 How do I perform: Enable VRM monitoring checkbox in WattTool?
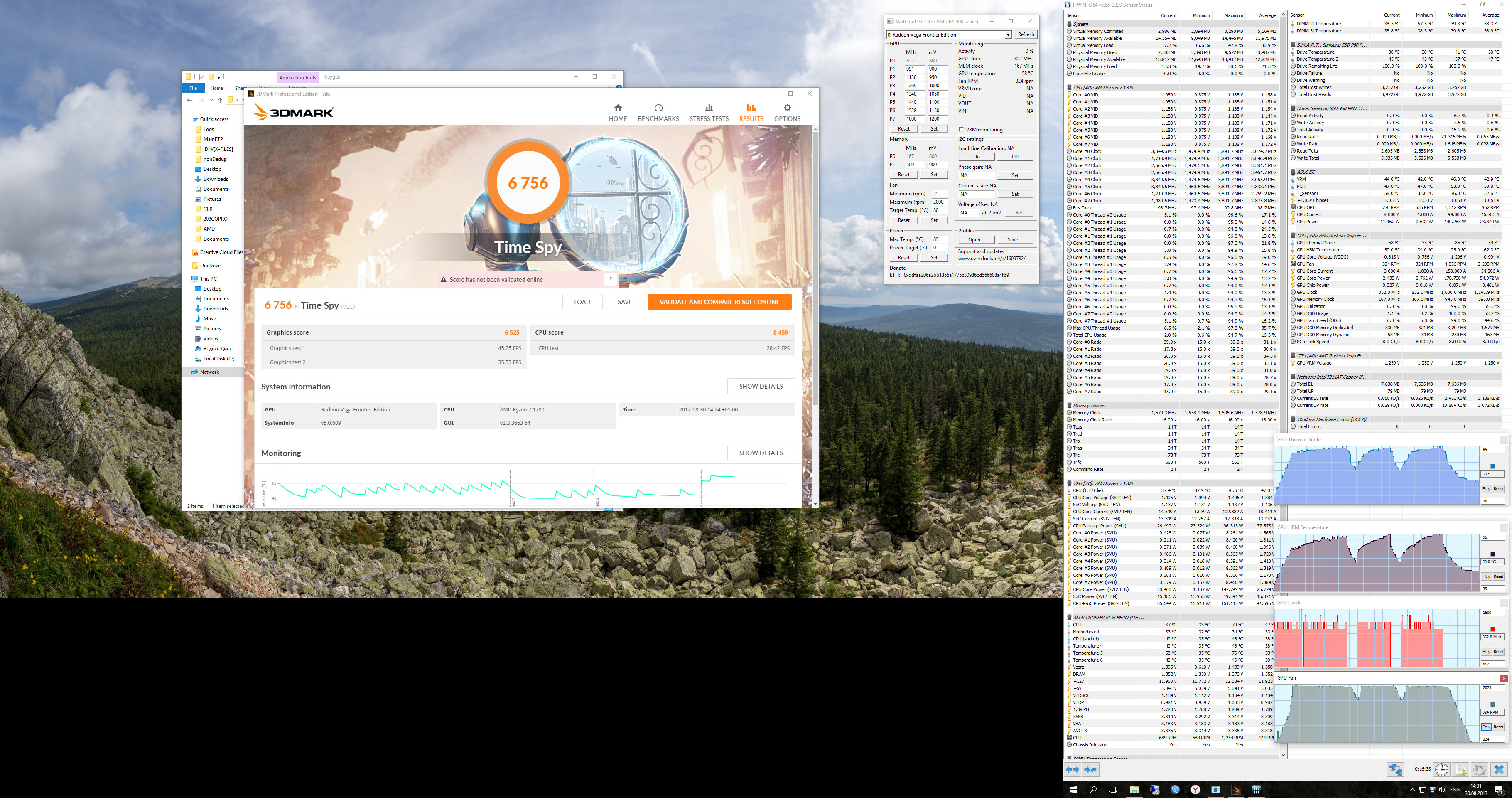(x=961, y=130)
